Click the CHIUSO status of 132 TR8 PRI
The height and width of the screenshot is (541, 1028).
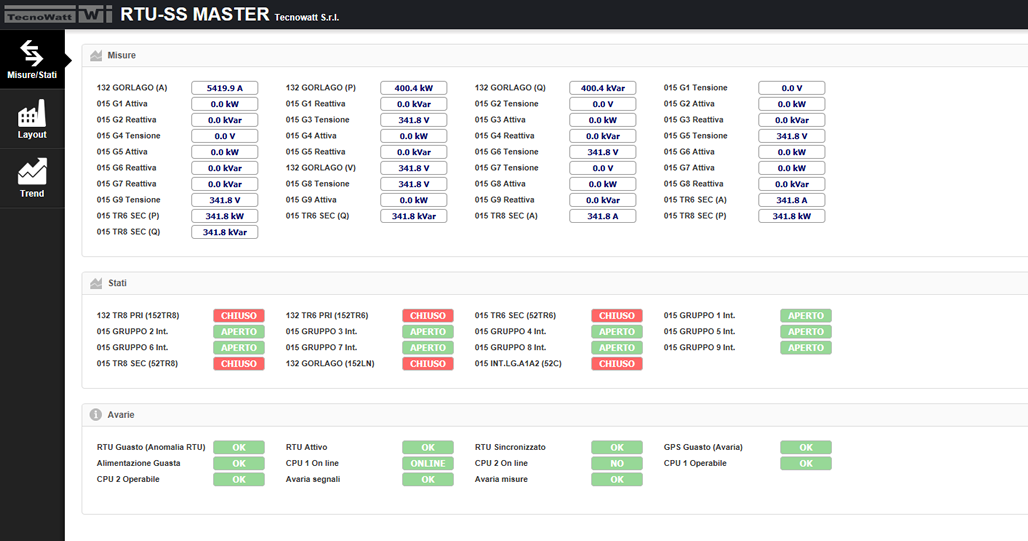238,316
